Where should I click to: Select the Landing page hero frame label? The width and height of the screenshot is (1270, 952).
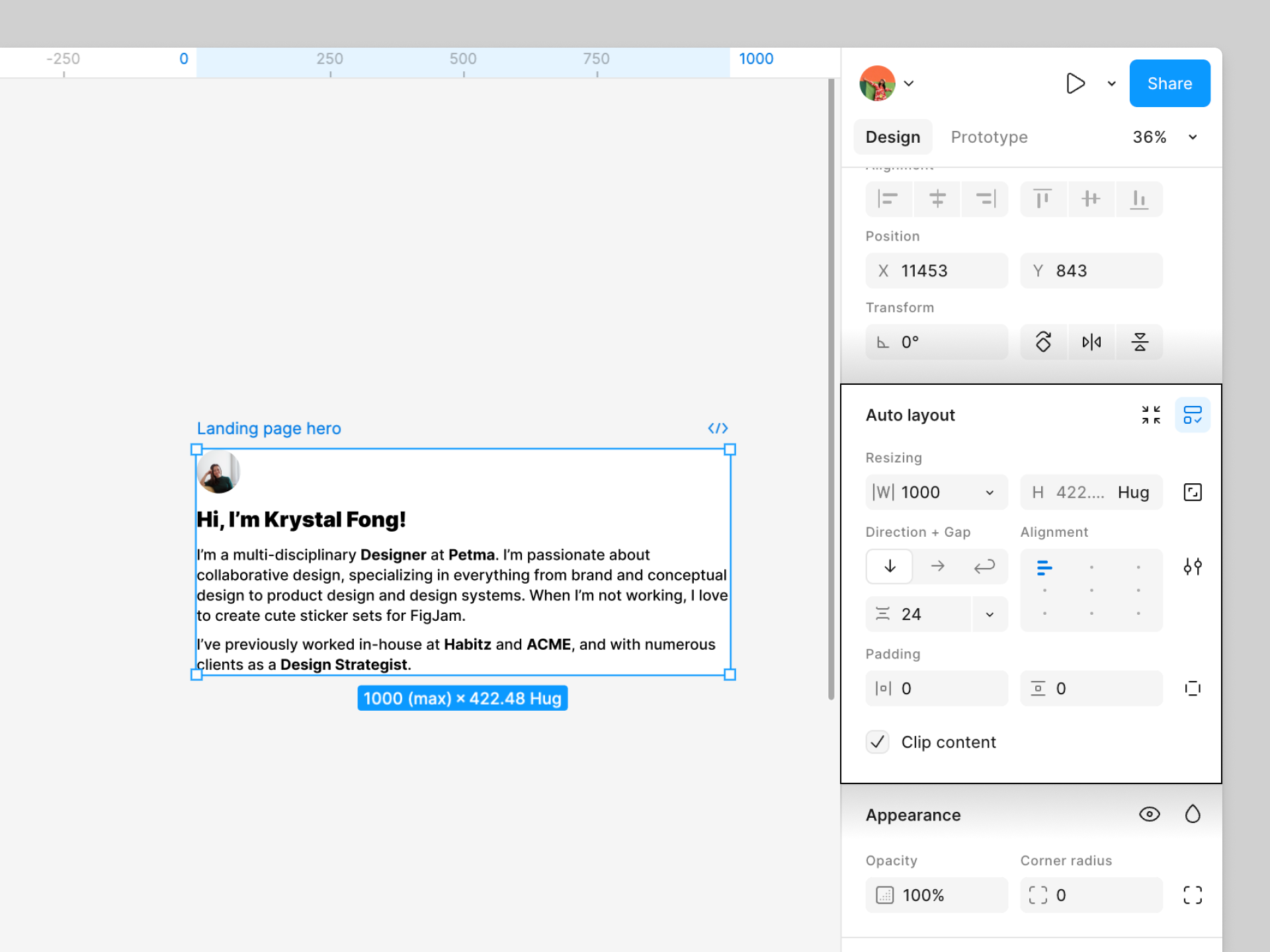click(x=269, y=428)
